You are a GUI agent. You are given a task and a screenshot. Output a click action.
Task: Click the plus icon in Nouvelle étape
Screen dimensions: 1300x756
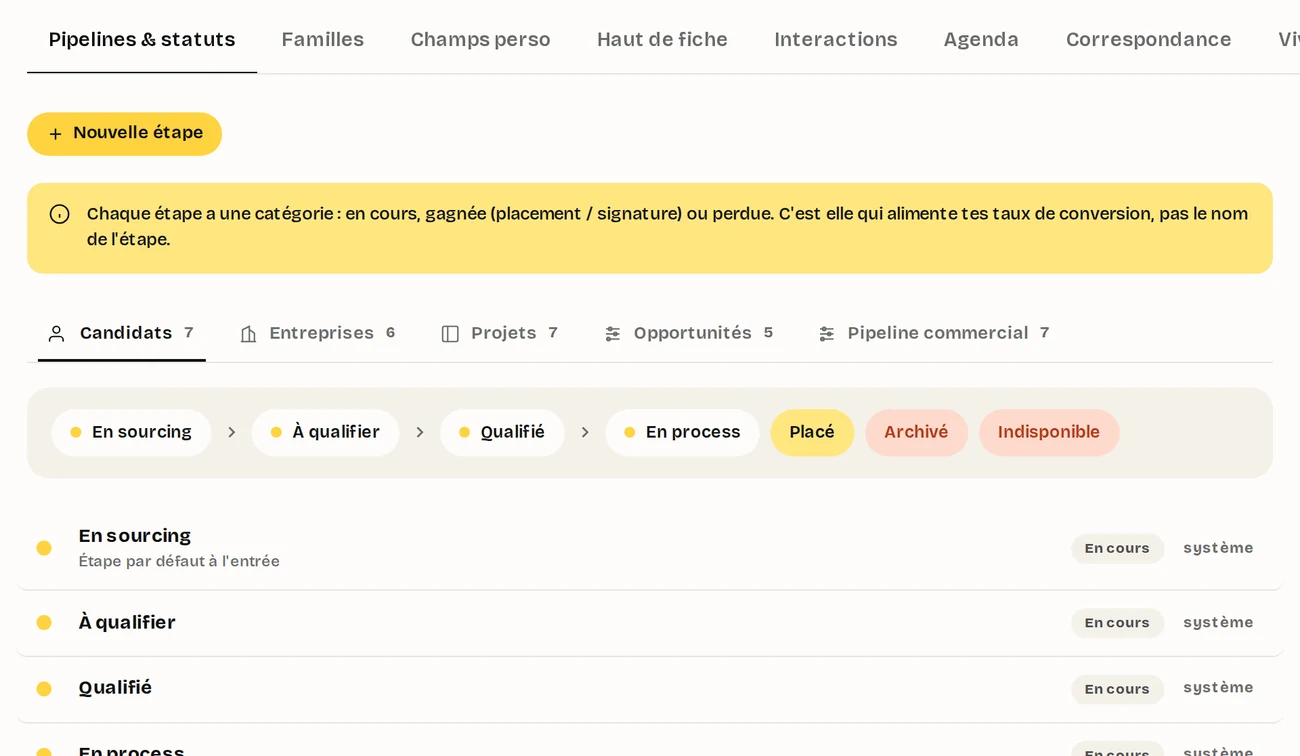55,134
